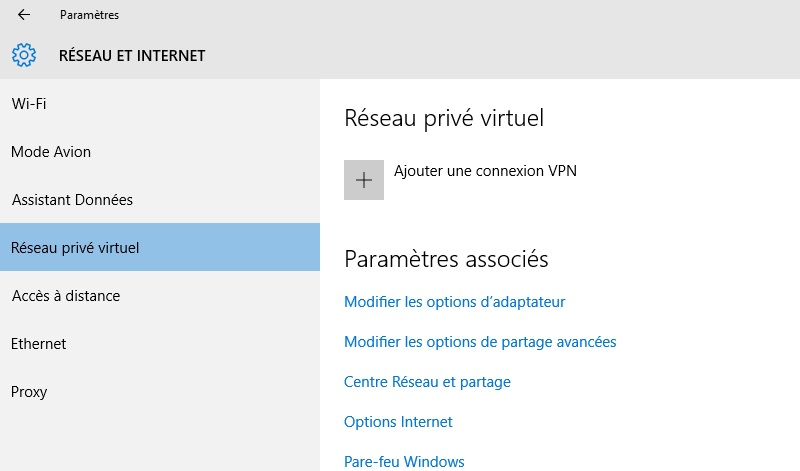The image size is (800, 471).
Task: Click the RÉSEAU ET INTERNET header title
Action: pyautogui.click(x=132, y=56)
